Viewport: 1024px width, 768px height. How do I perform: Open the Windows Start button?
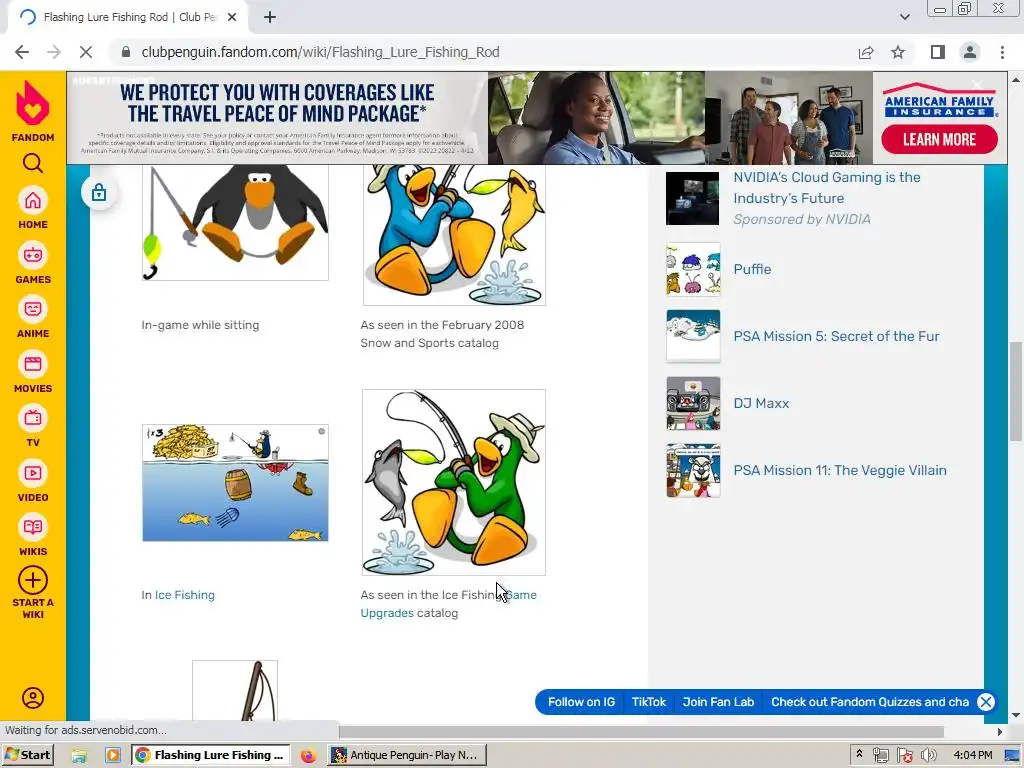pos(27,755)
